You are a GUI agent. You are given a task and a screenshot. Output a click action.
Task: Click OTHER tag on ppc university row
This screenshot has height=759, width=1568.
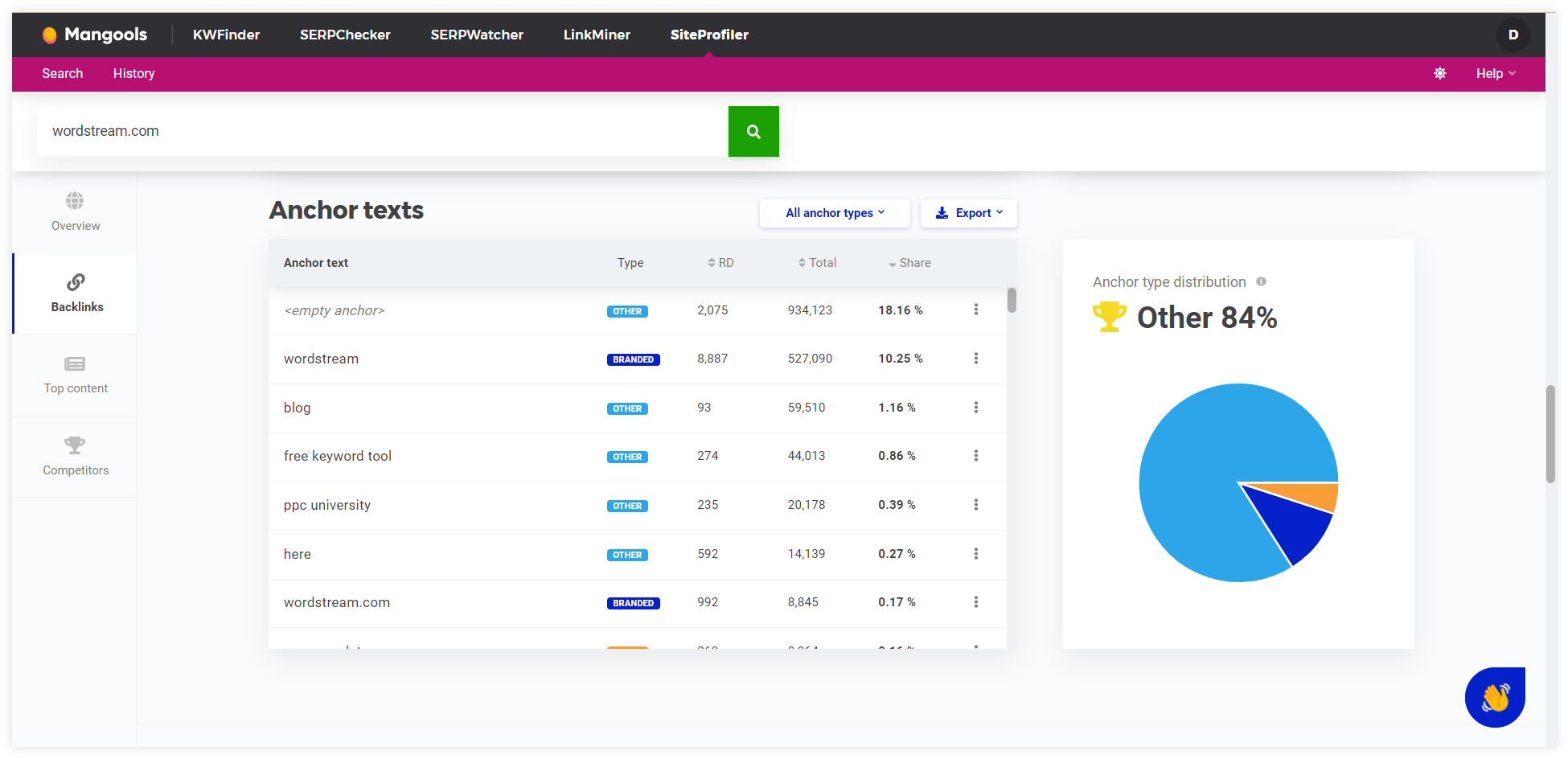pos(627,506)
